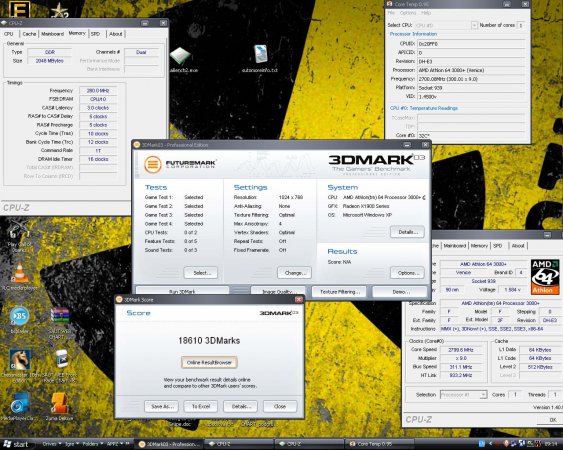This screenshot has width=563, height=450.
Task: Open the About tab in right CPU-Z window
Action: (x=518, y=246)
